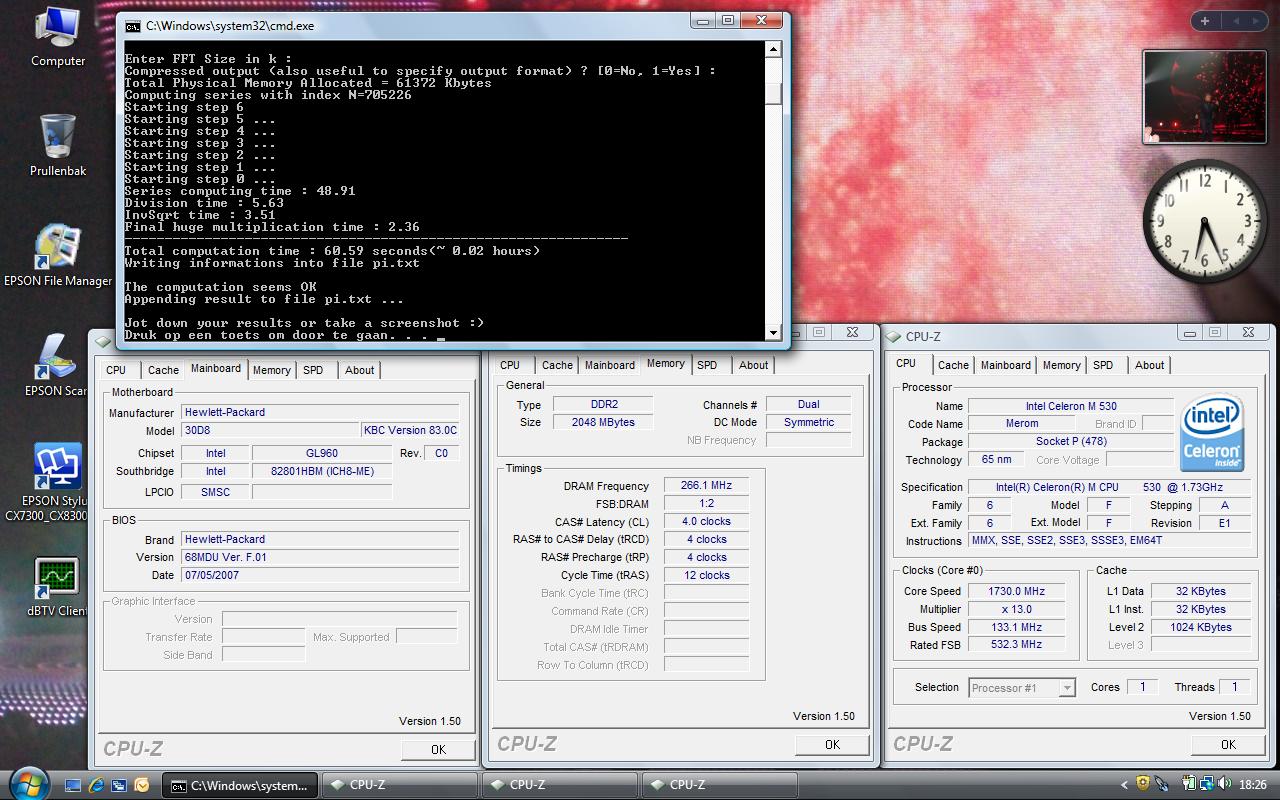The width and height of the screenshot is (1280, 800).
Task: Click Show Desktop quick launch icon
Action: pos(74,785)
